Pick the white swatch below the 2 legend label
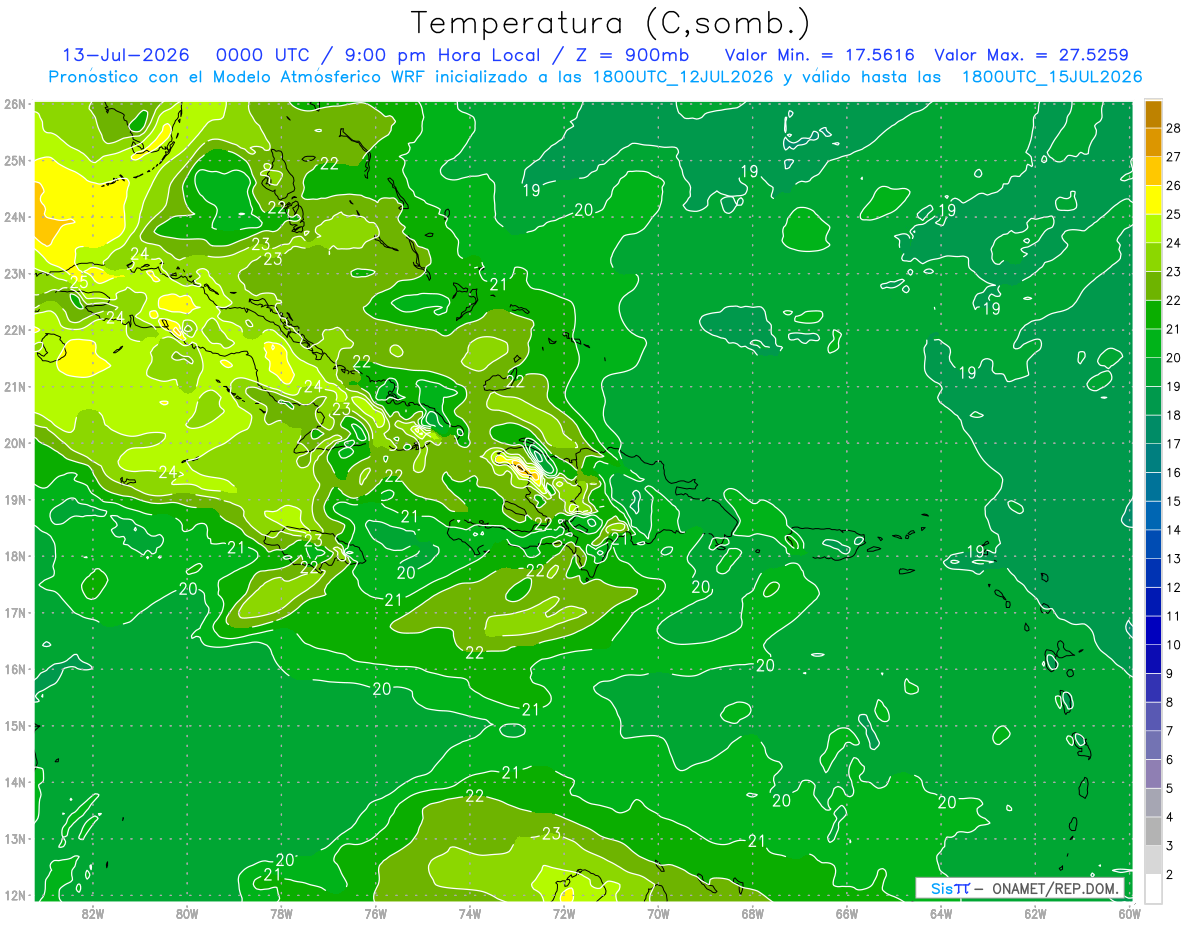Viewport: 1200px width, 927px height. [1153, 888]
